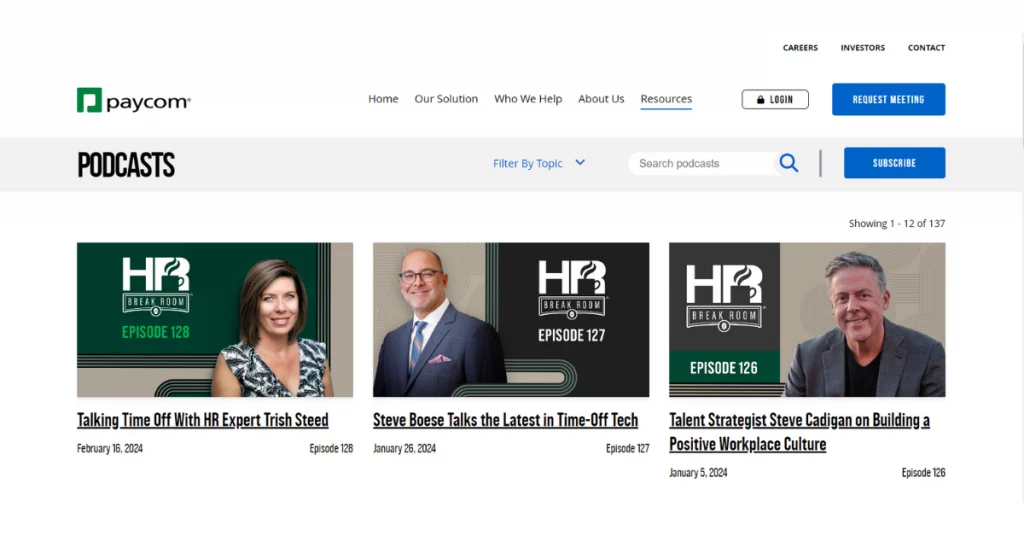Click the Request Meeting button
1024x536 pixels.
pos(888,99)
